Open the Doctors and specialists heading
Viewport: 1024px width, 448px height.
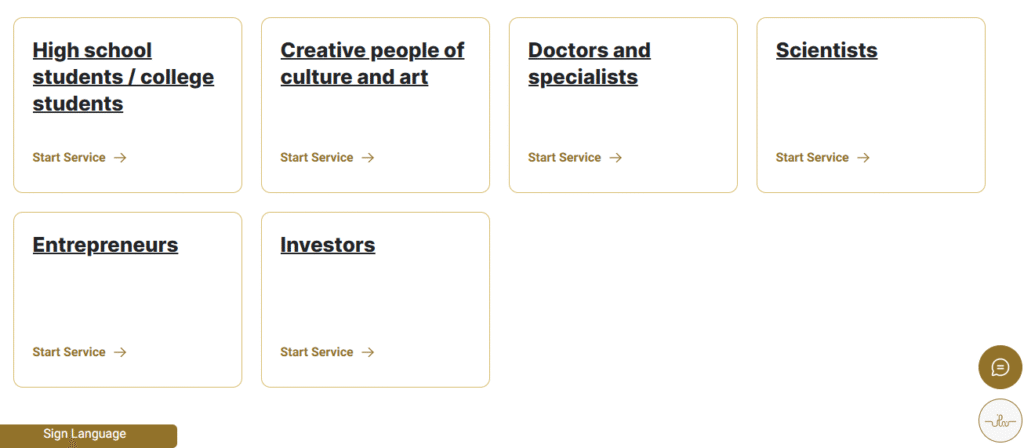(589, 63)
